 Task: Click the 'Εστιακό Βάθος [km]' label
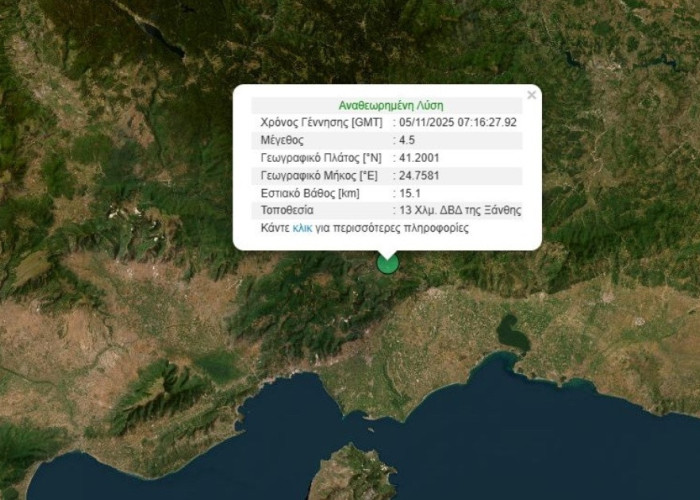310,193
